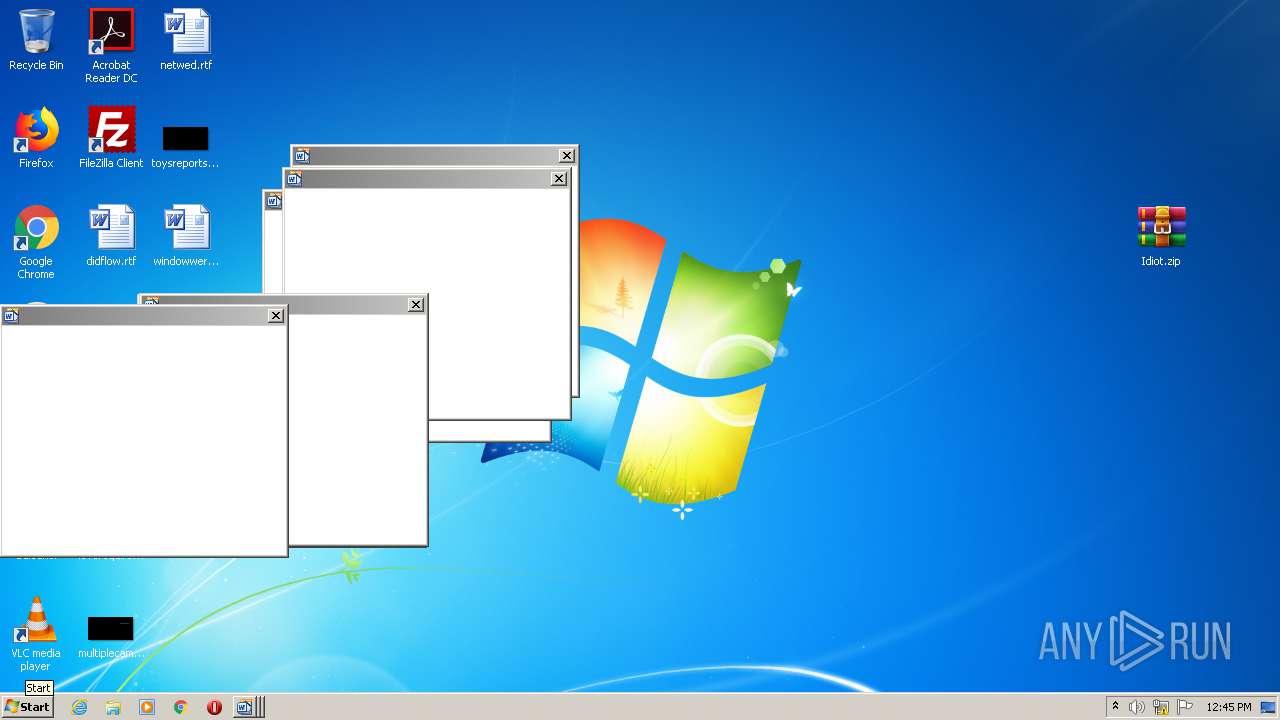This screenshot has height=720, width=1280.
Task: Launch FileZilla Client shortcut
Action: (111, 138)
